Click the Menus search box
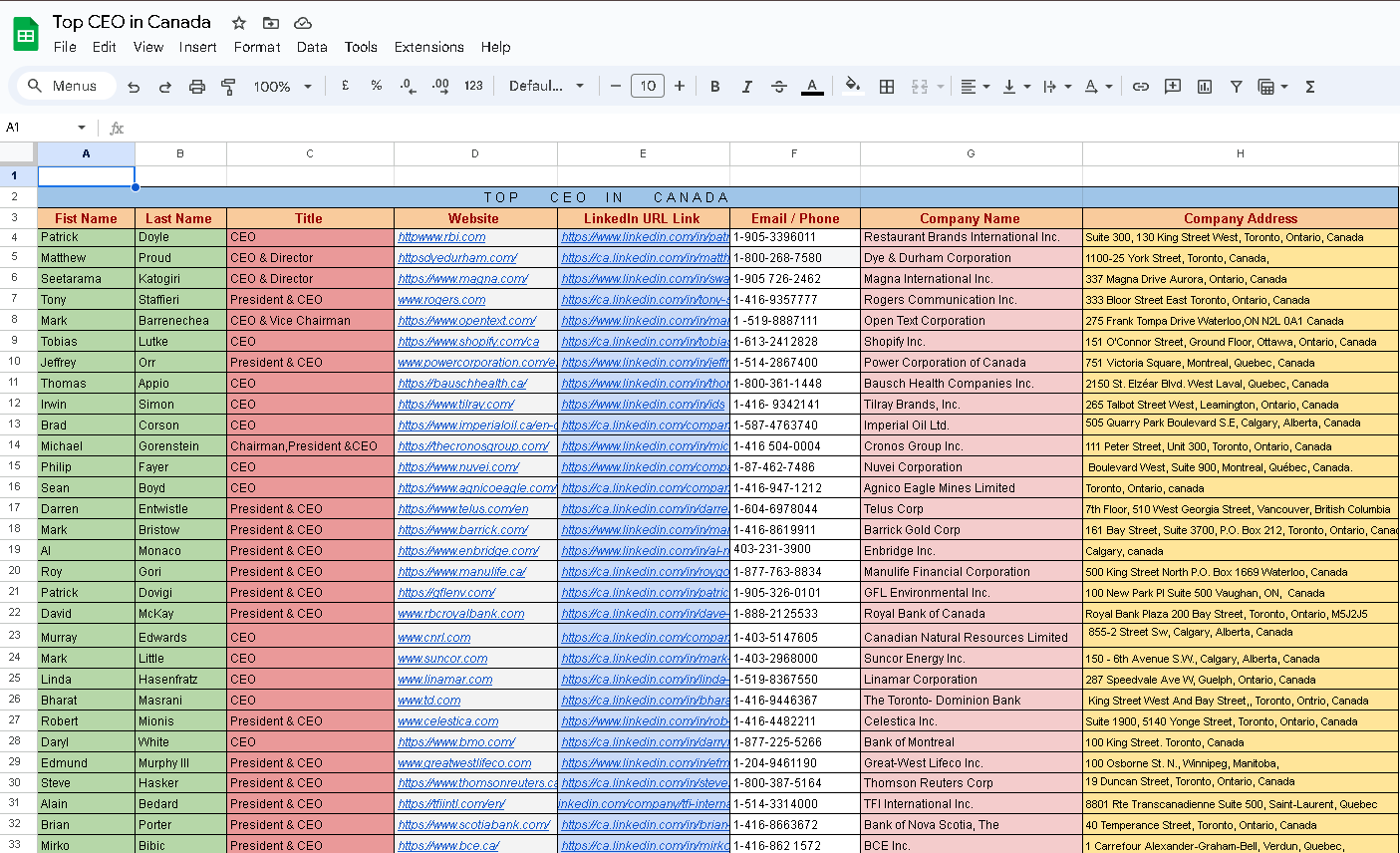This screenshot has width=1400, height=853. coord(68,86)
